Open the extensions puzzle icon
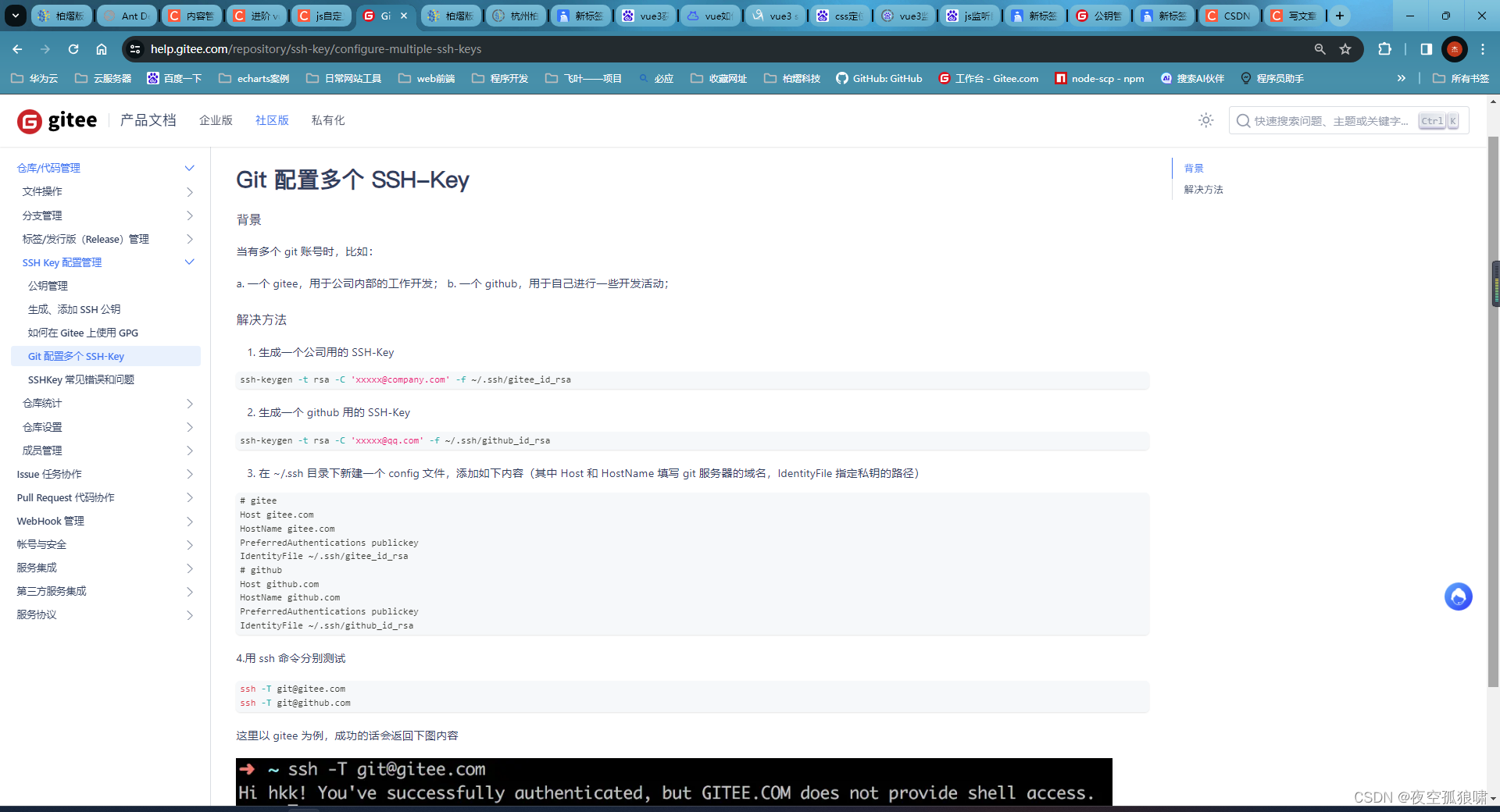The width and height of the screenshot is (1500, 812). coord(1384,49)
